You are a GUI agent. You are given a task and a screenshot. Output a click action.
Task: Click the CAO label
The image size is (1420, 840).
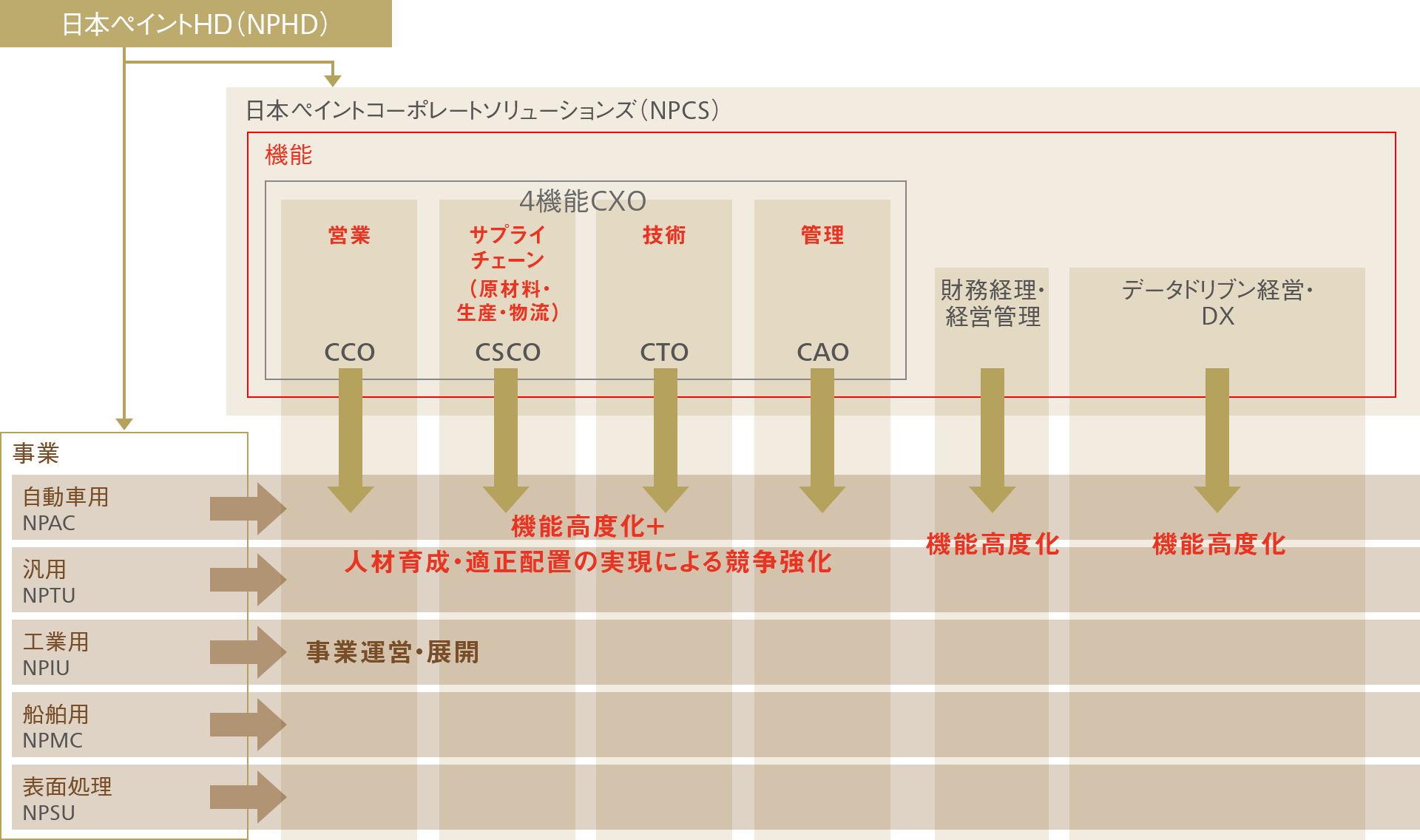(822, 352)
